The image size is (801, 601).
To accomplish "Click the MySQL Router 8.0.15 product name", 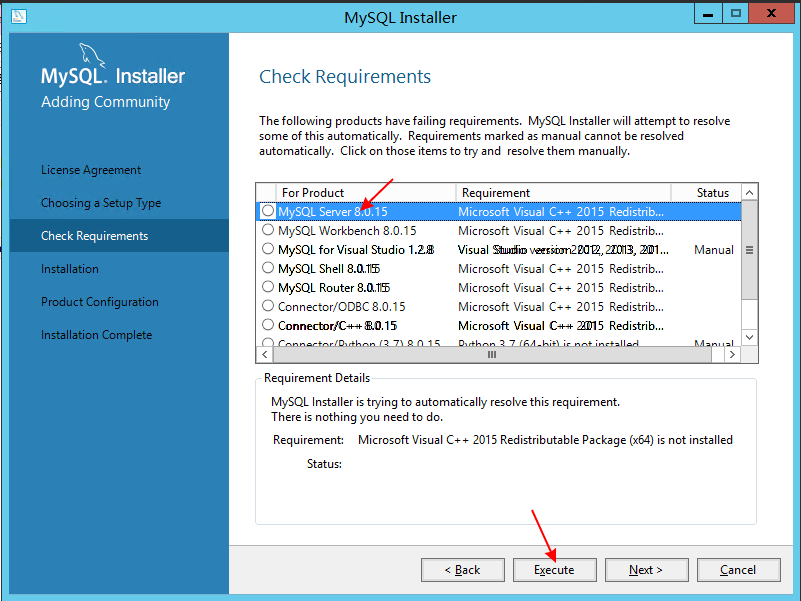I will pyautogui.click(x=334, y=287).
